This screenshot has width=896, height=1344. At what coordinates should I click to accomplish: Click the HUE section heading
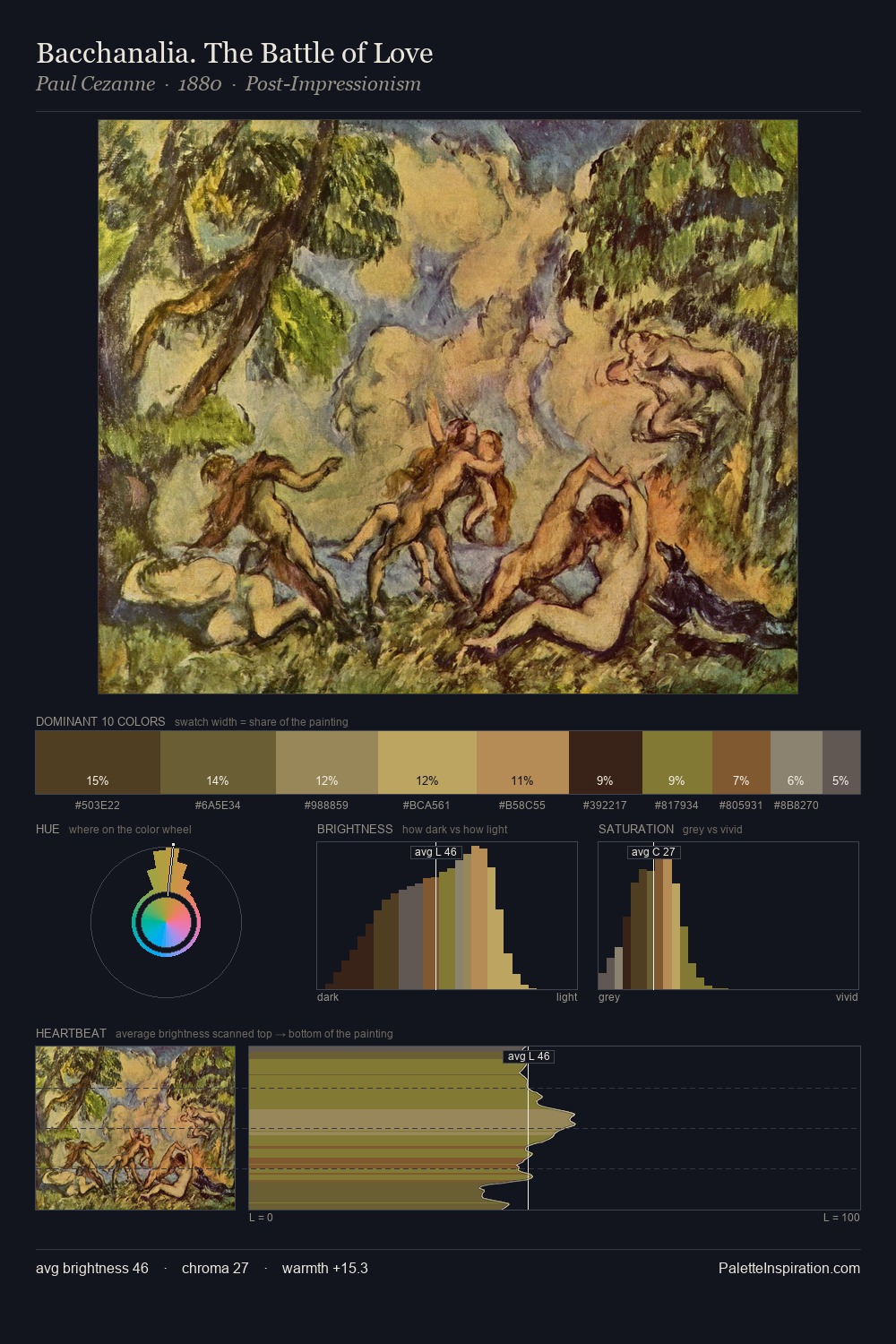tap(47, 829)
